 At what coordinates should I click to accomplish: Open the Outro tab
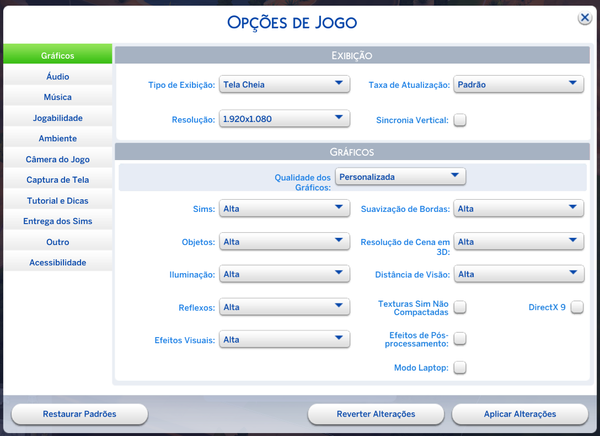click(x=58, y=242)
